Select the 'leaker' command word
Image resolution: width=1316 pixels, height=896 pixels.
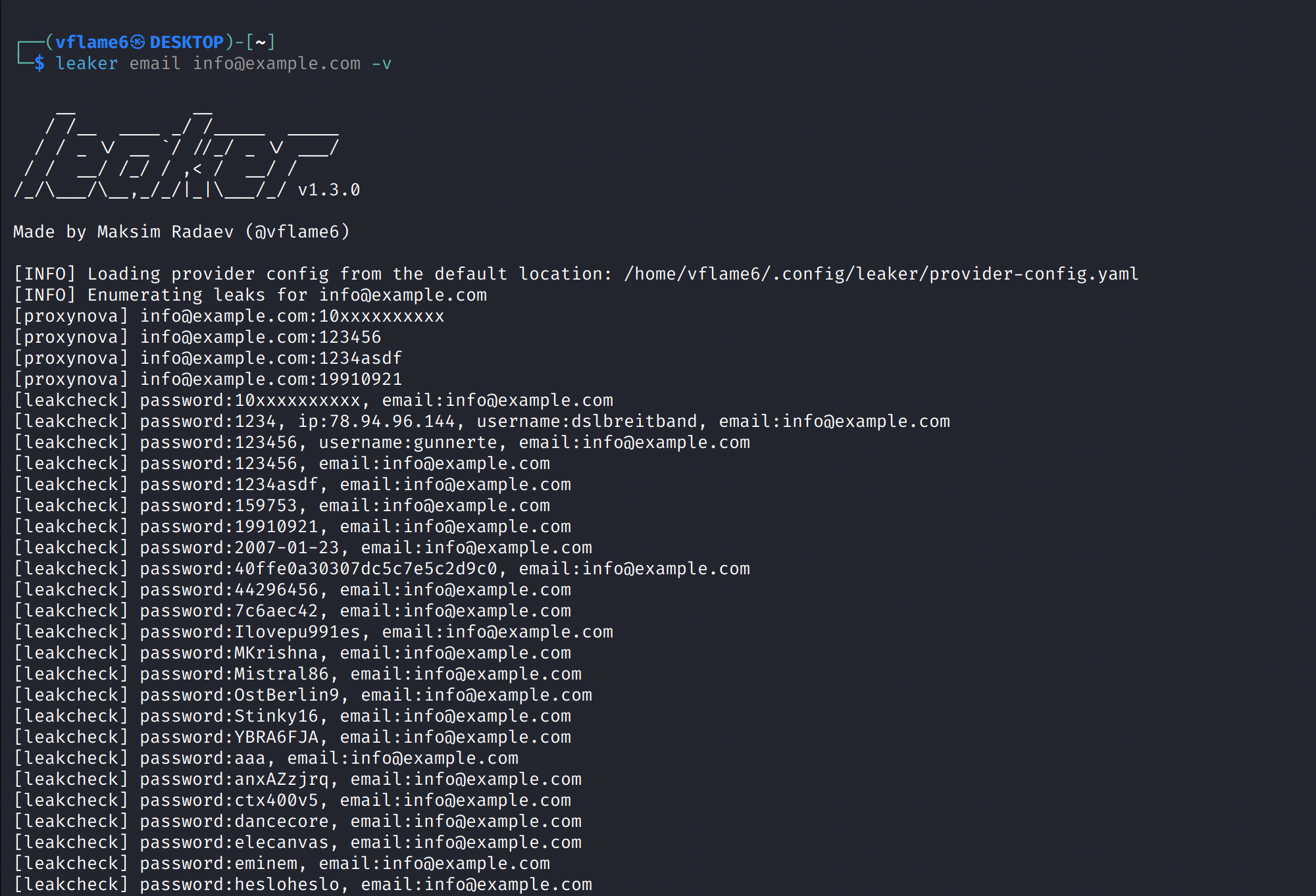[87, 64]
